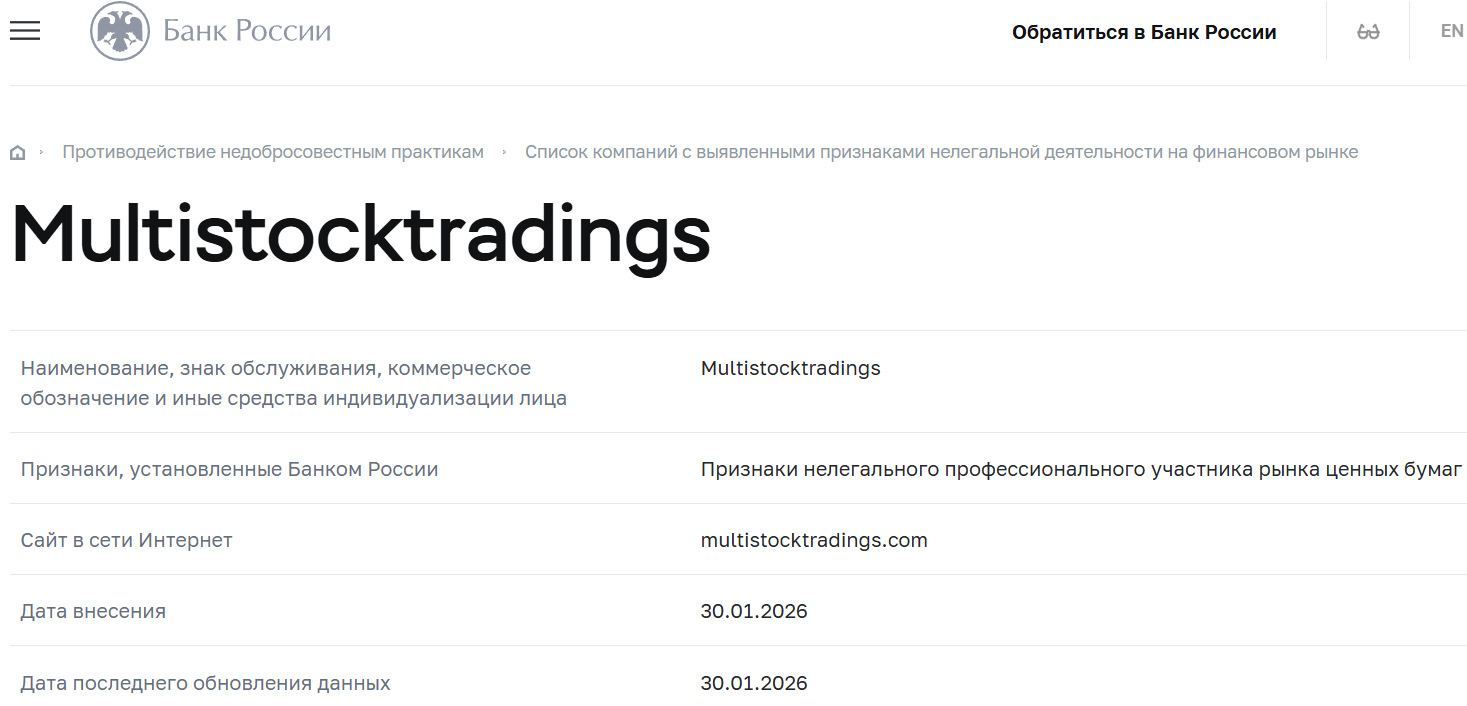Viewport: 1467px width, 706px height.
Task: Open the hamburger navigation menu
Action: point(24,31)
